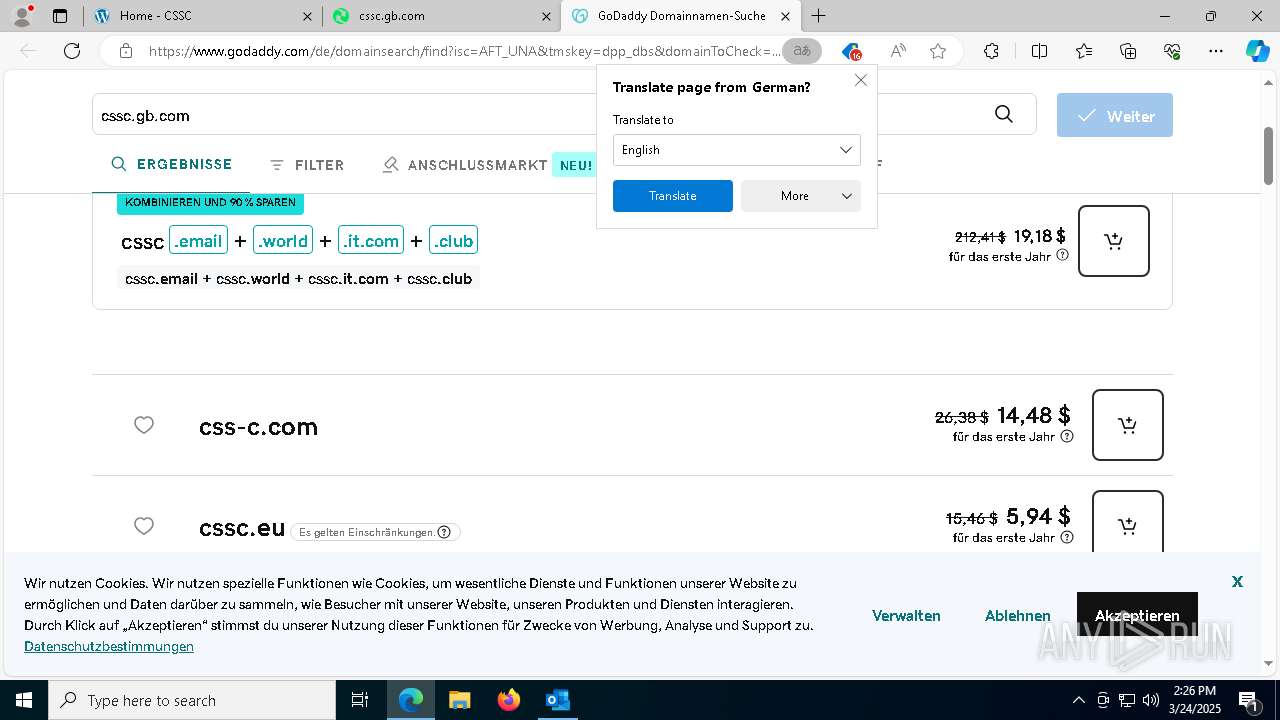The width and height of the screenshot is (1280, 720).
Task: Open Outlook from taskbar
Action: [x=557, y=700]
